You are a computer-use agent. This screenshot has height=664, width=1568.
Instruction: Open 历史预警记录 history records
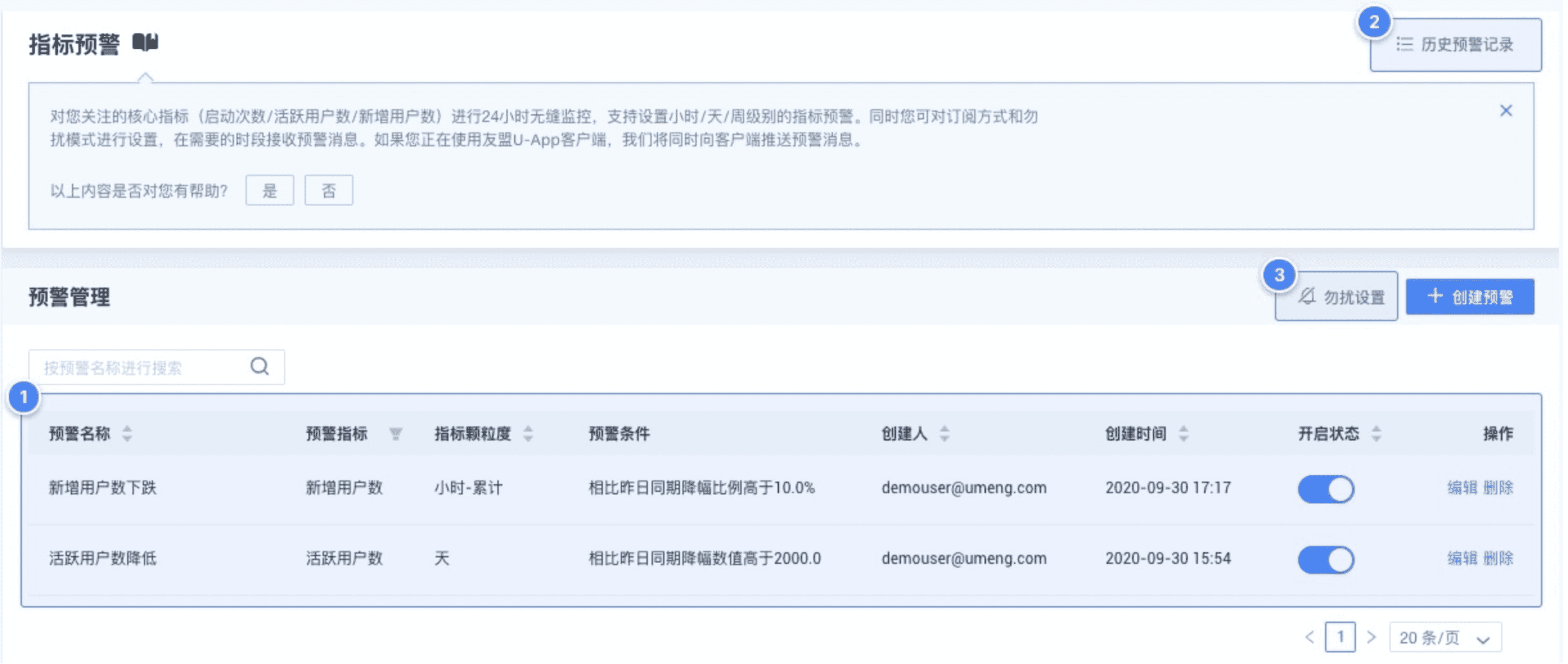point(1456,44)
